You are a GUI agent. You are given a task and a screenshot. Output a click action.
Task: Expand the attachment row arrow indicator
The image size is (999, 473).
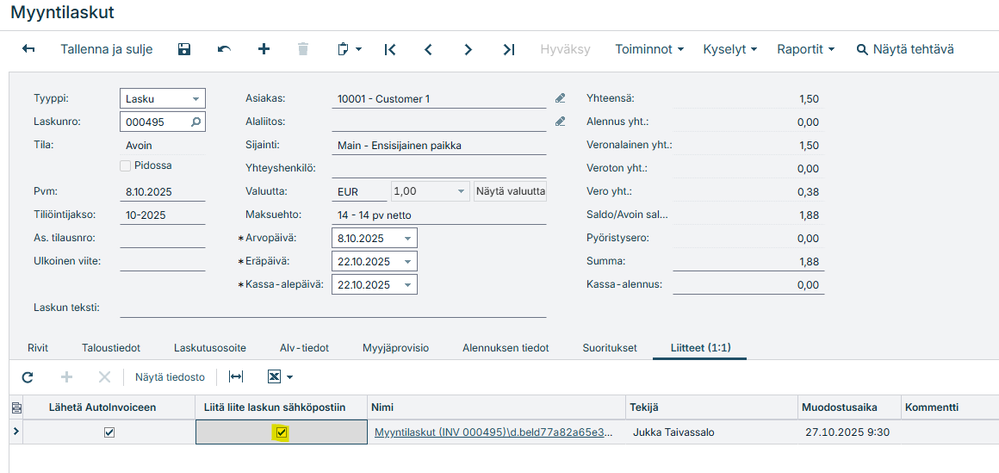coord(16,432)
